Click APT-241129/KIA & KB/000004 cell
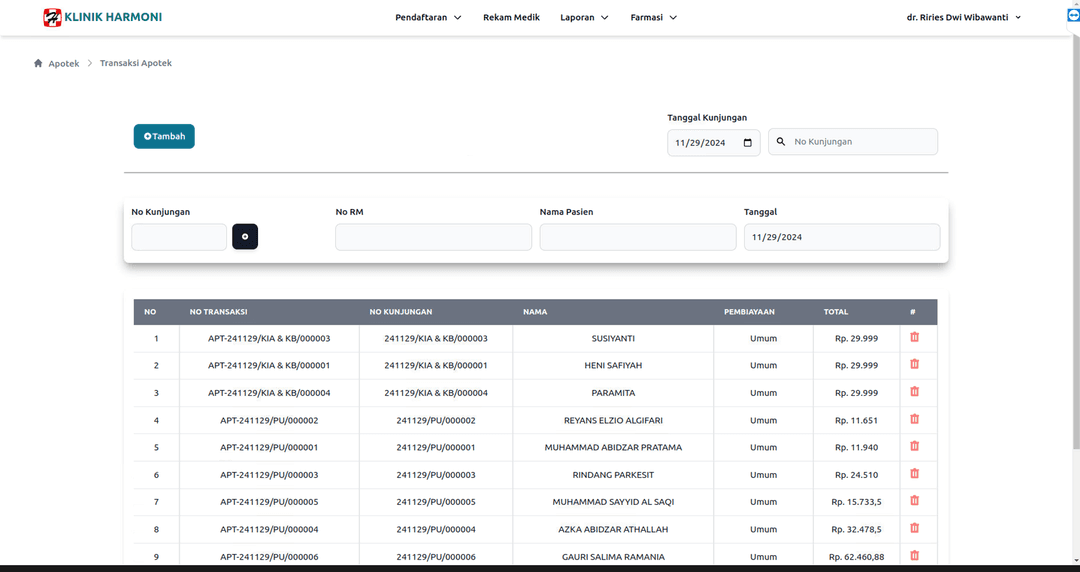This screenshot has height=572, width=1080. pos(269,393)
